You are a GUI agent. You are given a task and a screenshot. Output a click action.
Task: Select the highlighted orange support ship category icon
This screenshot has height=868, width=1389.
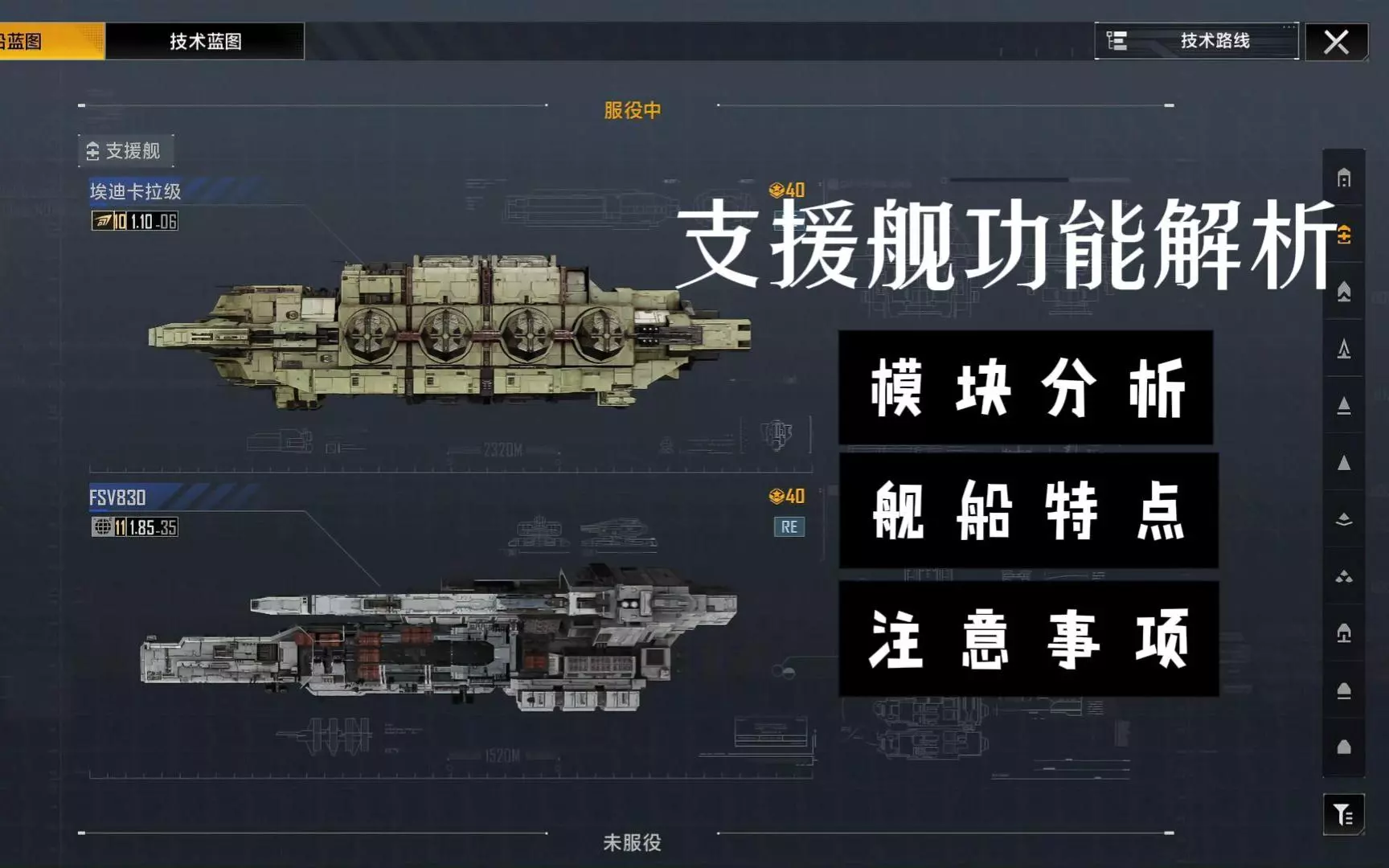coord(1343,235)
